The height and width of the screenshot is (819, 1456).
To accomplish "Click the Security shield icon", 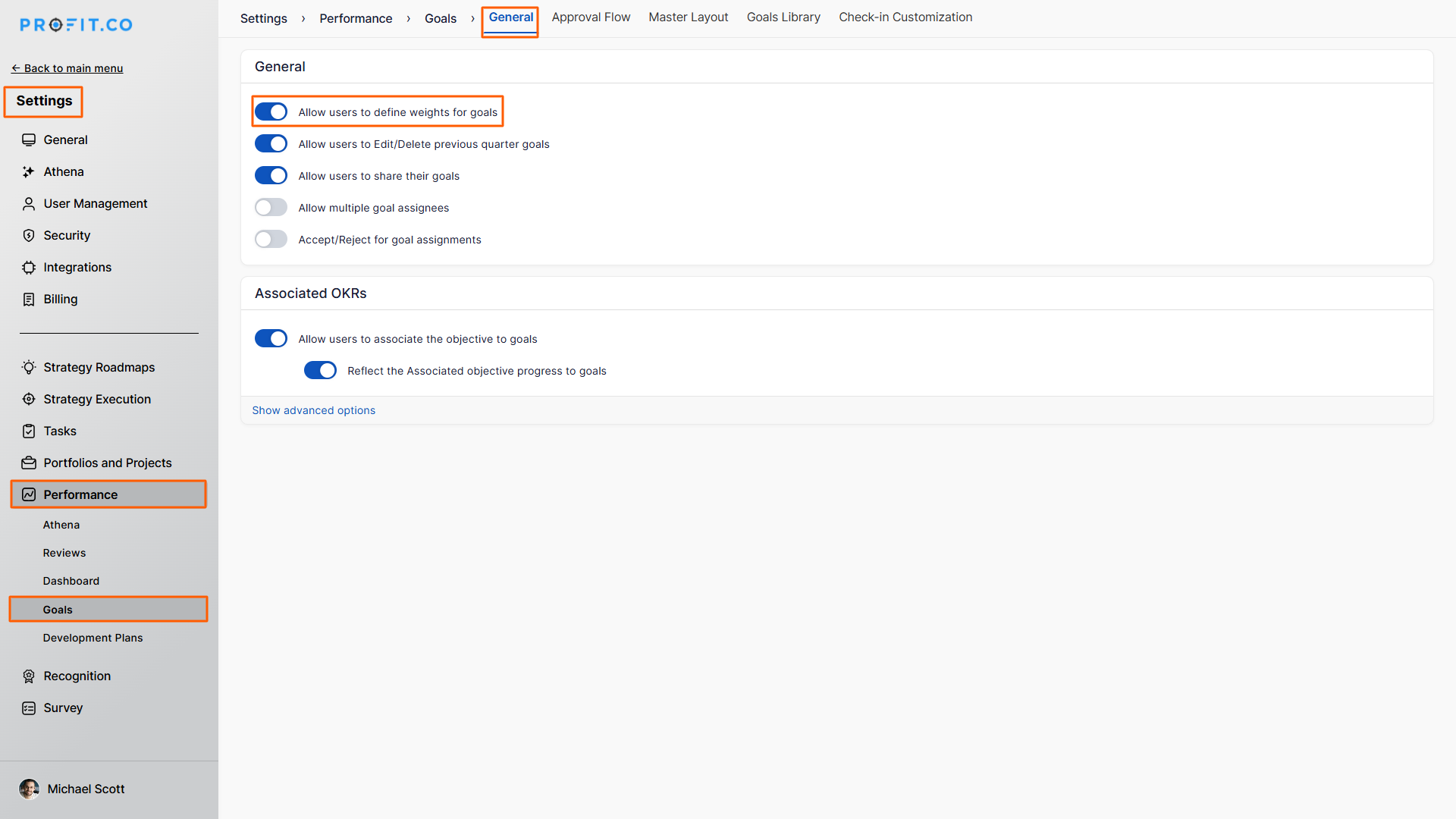I will click(29, 236).
